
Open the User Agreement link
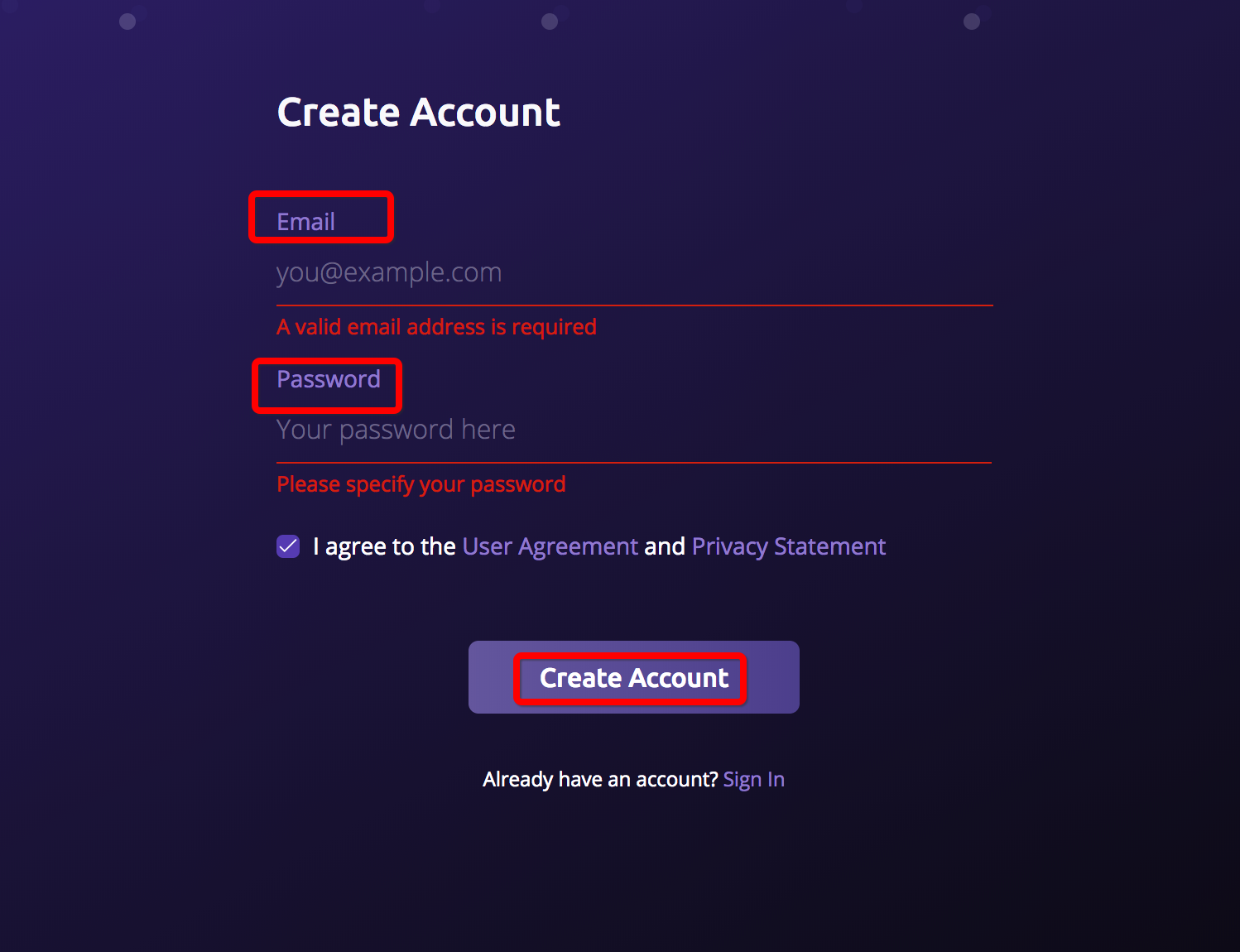tap(550, 546)
